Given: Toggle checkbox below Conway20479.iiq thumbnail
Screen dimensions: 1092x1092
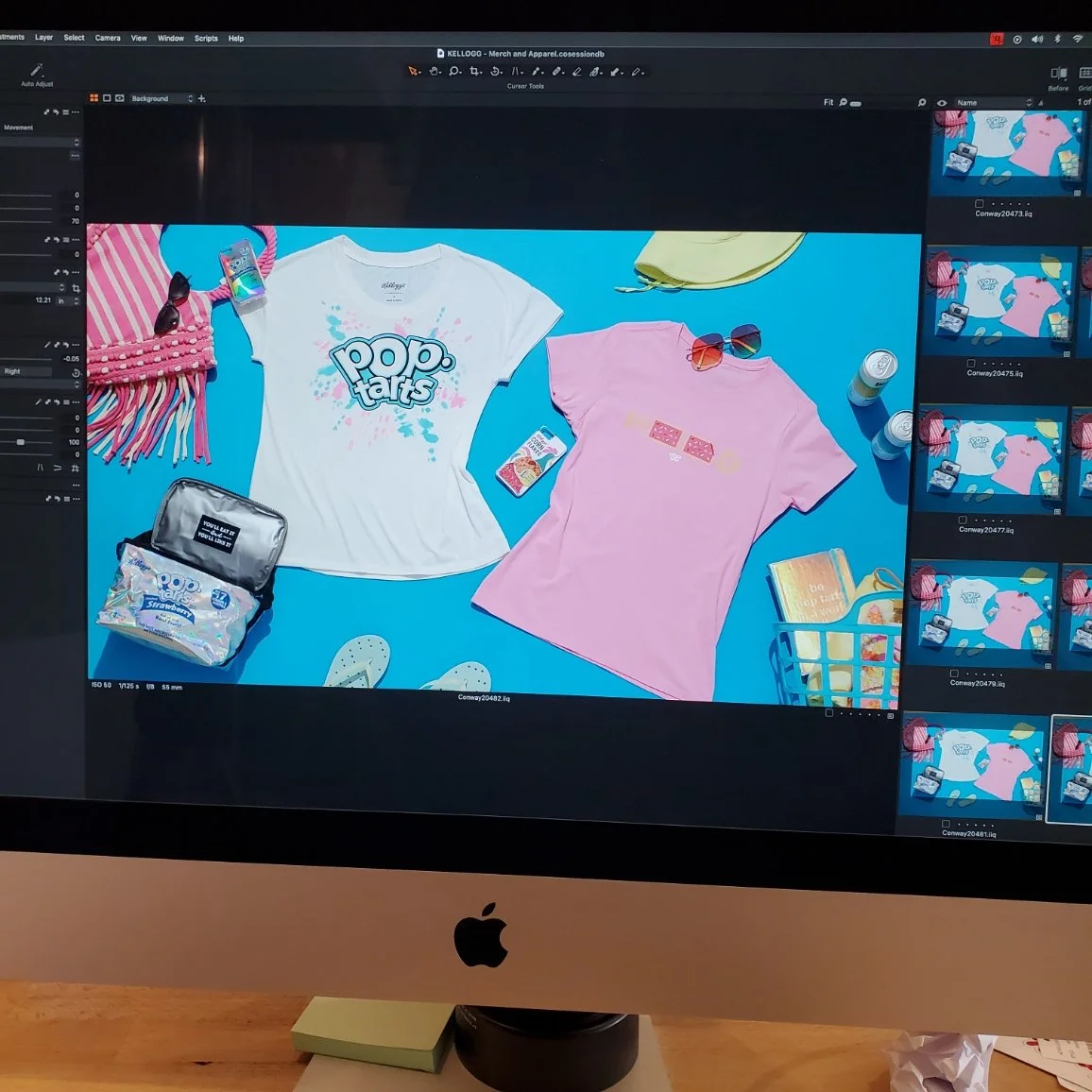Looking at the screenshot, I should coord(954,674).
